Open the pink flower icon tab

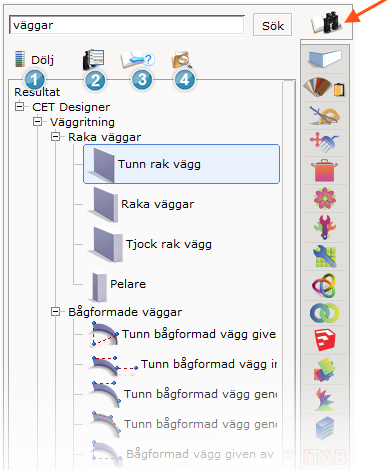tap(325, 199)
